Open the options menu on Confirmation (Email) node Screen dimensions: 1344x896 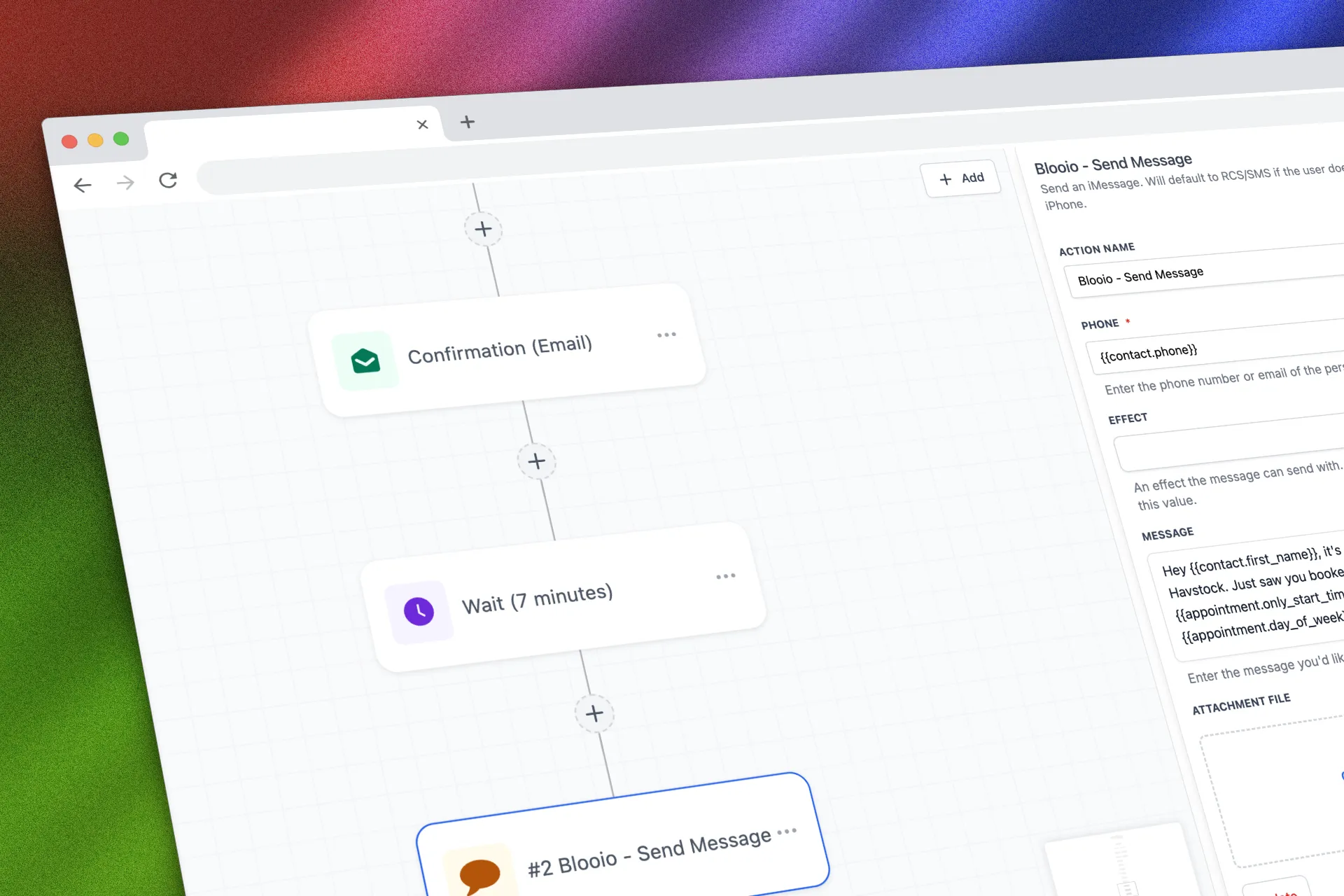(666, 335)
